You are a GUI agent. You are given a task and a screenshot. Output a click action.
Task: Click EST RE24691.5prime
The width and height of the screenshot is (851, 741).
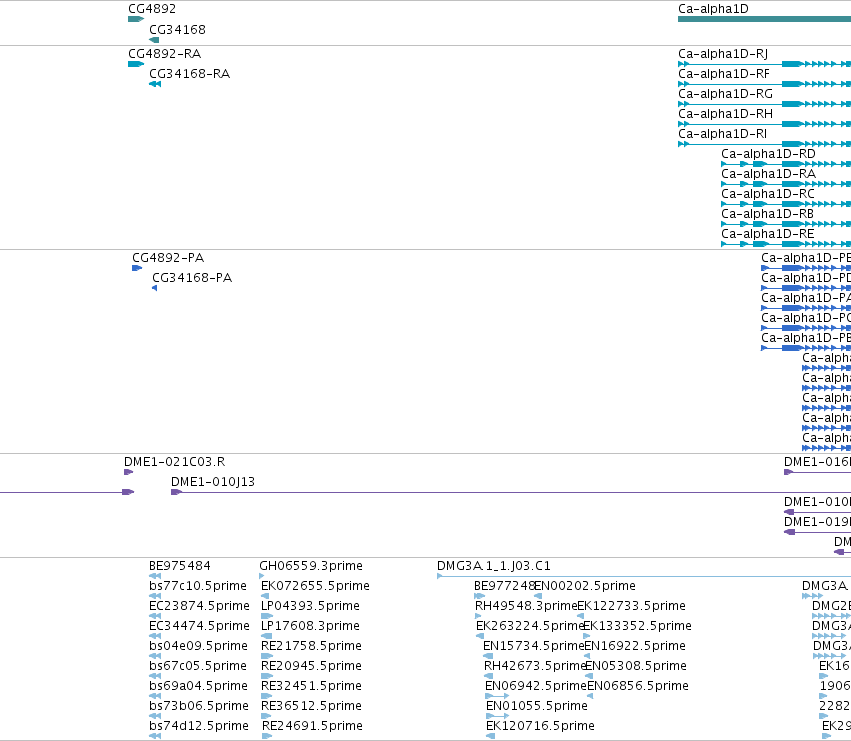tap(312, 727)
